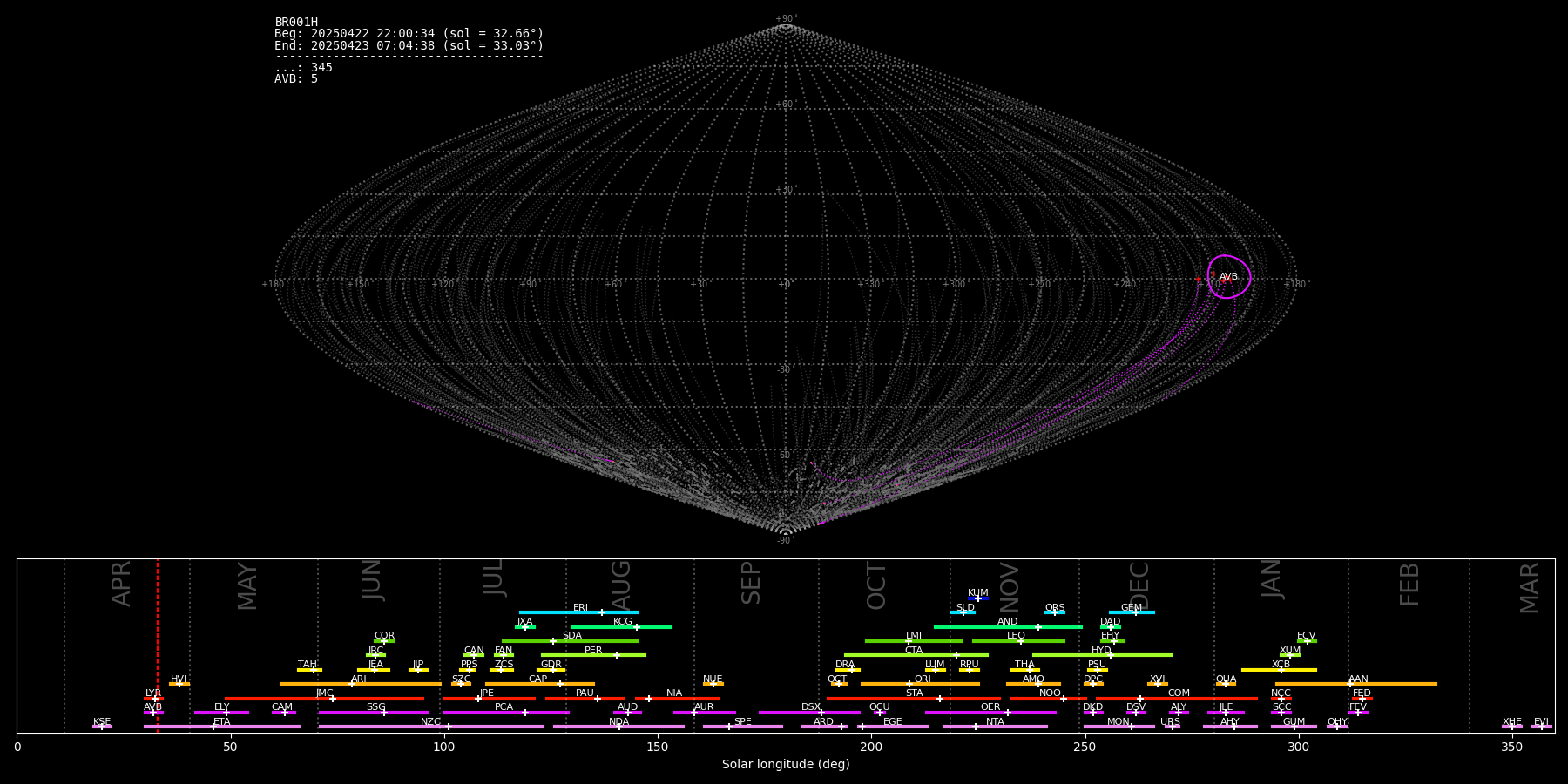Click the red dashed current solar longitude line
This screenshot has width=1568, height=784.
[158, 645]
